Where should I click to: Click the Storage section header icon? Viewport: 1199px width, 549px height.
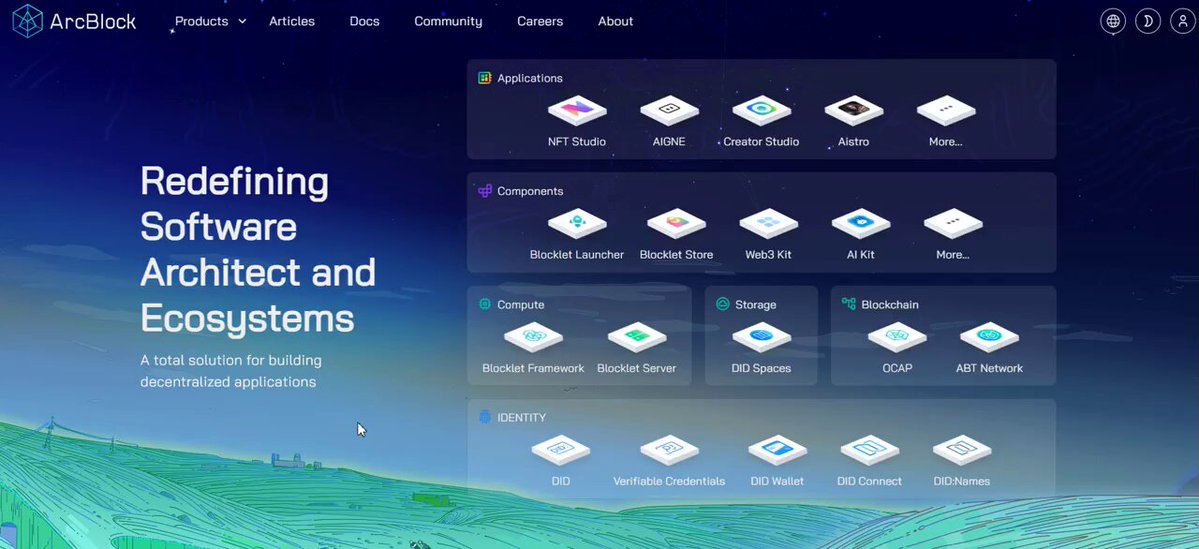tap(723, 304)
